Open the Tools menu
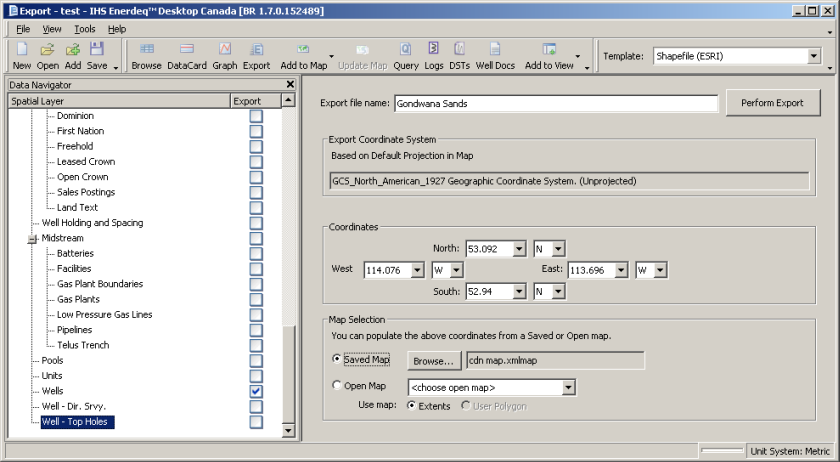 [x=85, y=29]
